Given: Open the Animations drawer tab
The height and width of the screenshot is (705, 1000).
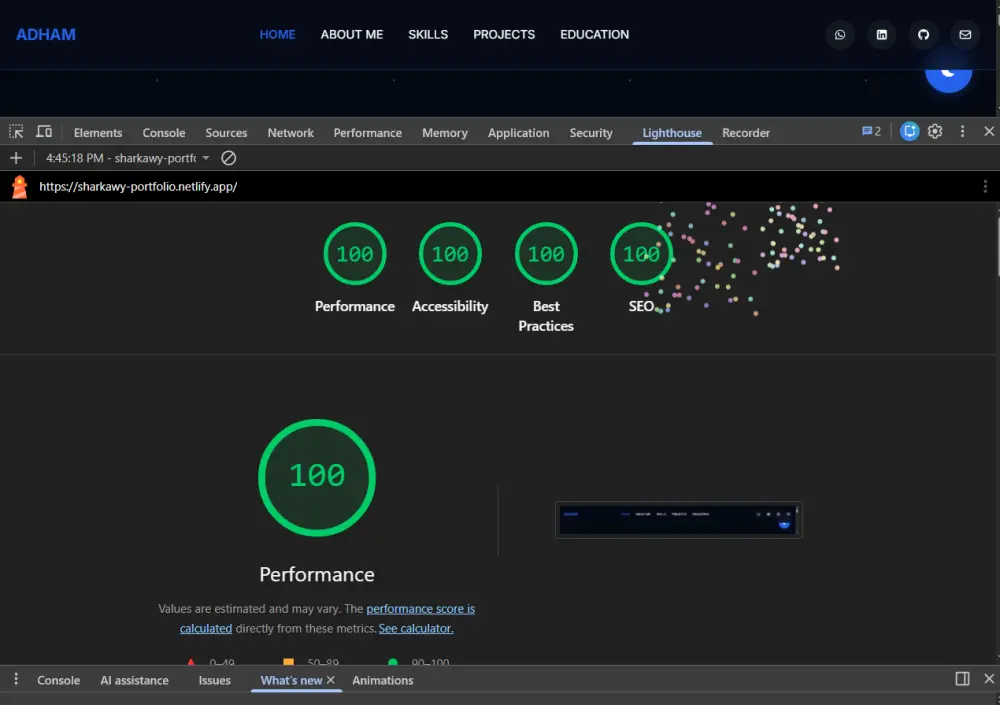Looking at the screenshot, I should click(383, 680).
